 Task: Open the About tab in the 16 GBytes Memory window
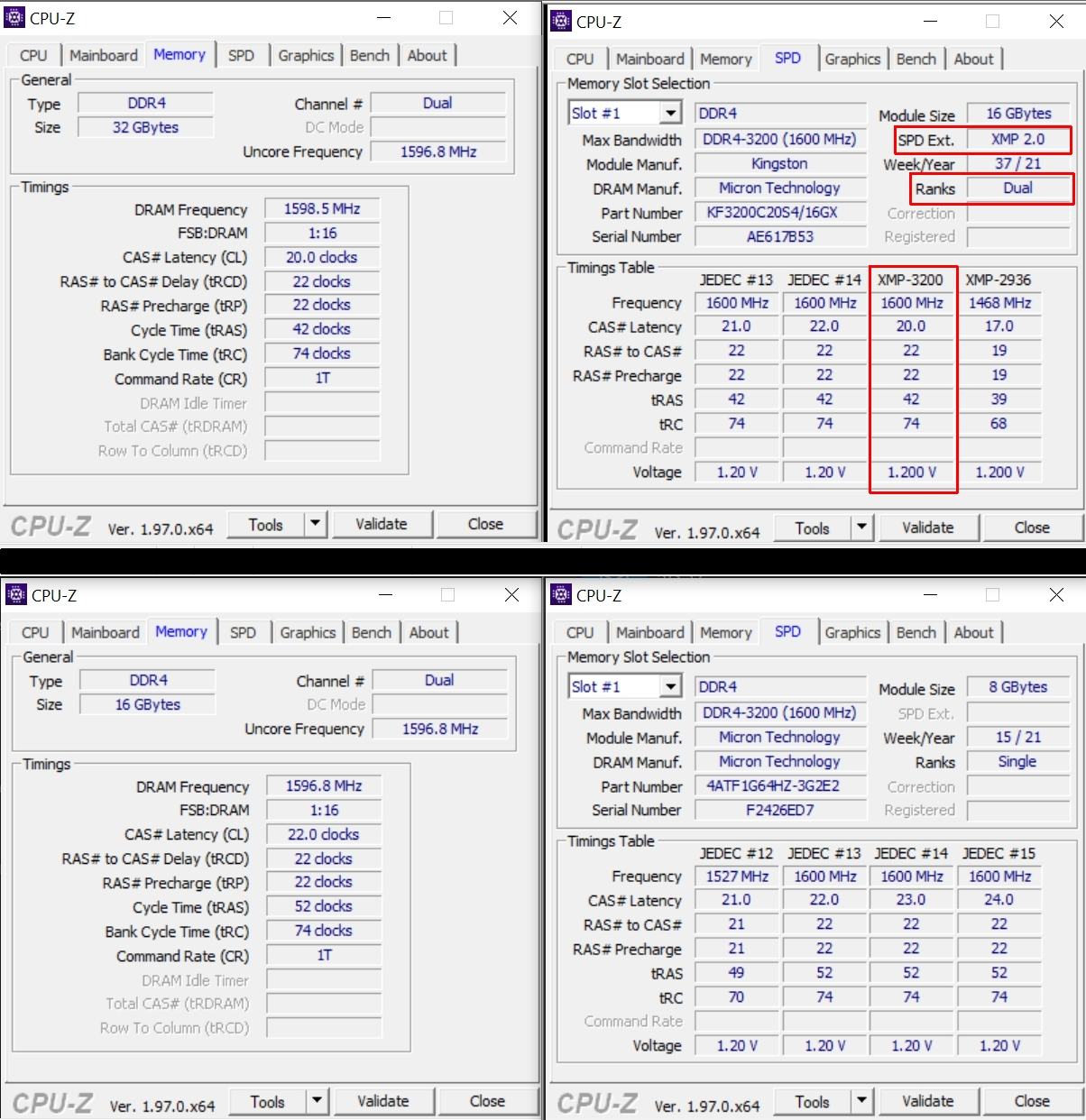428,632
